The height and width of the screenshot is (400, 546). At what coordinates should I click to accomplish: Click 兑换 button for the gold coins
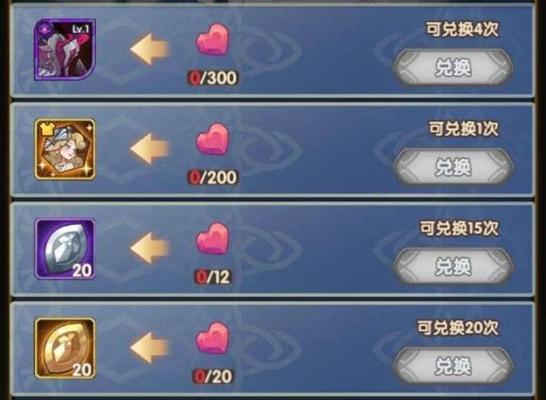[453, 366]
